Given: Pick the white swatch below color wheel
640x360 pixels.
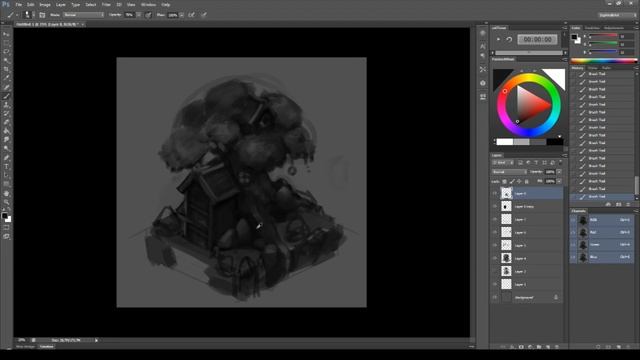Looking at the screenshot, I should click(505, 142).
